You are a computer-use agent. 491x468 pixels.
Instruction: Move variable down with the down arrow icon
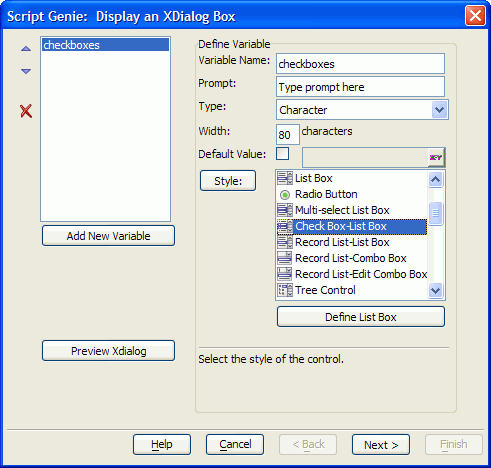coord(26,71)
